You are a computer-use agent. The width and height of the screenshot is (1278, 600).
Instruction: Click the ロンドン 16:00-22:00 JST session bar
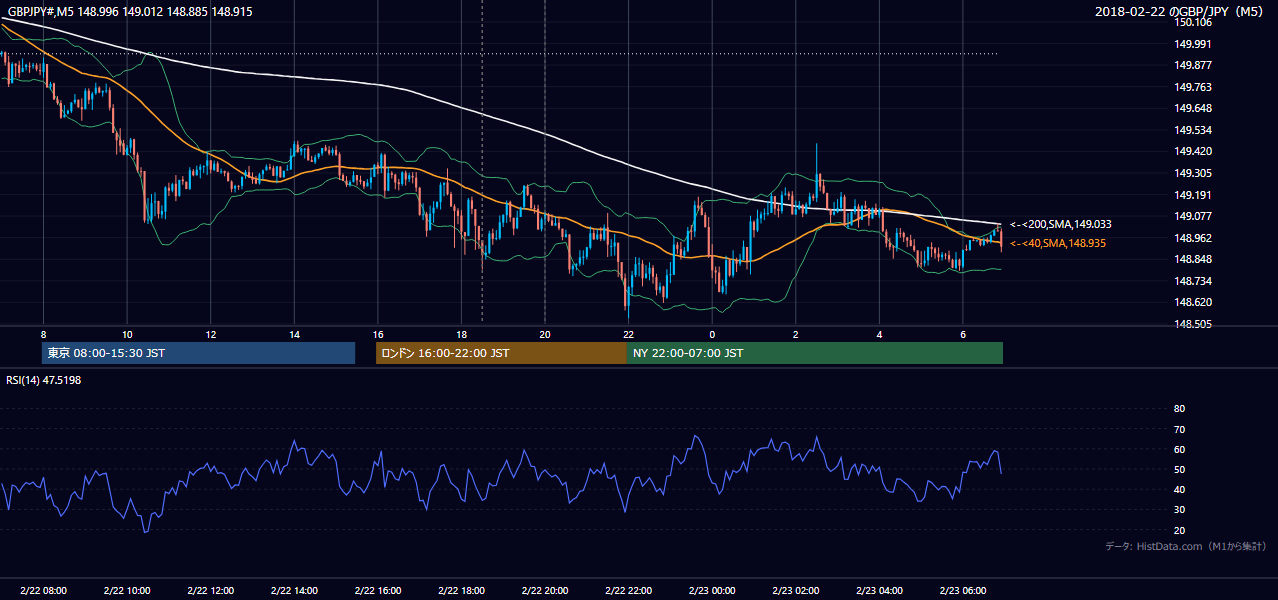point(501,353)
